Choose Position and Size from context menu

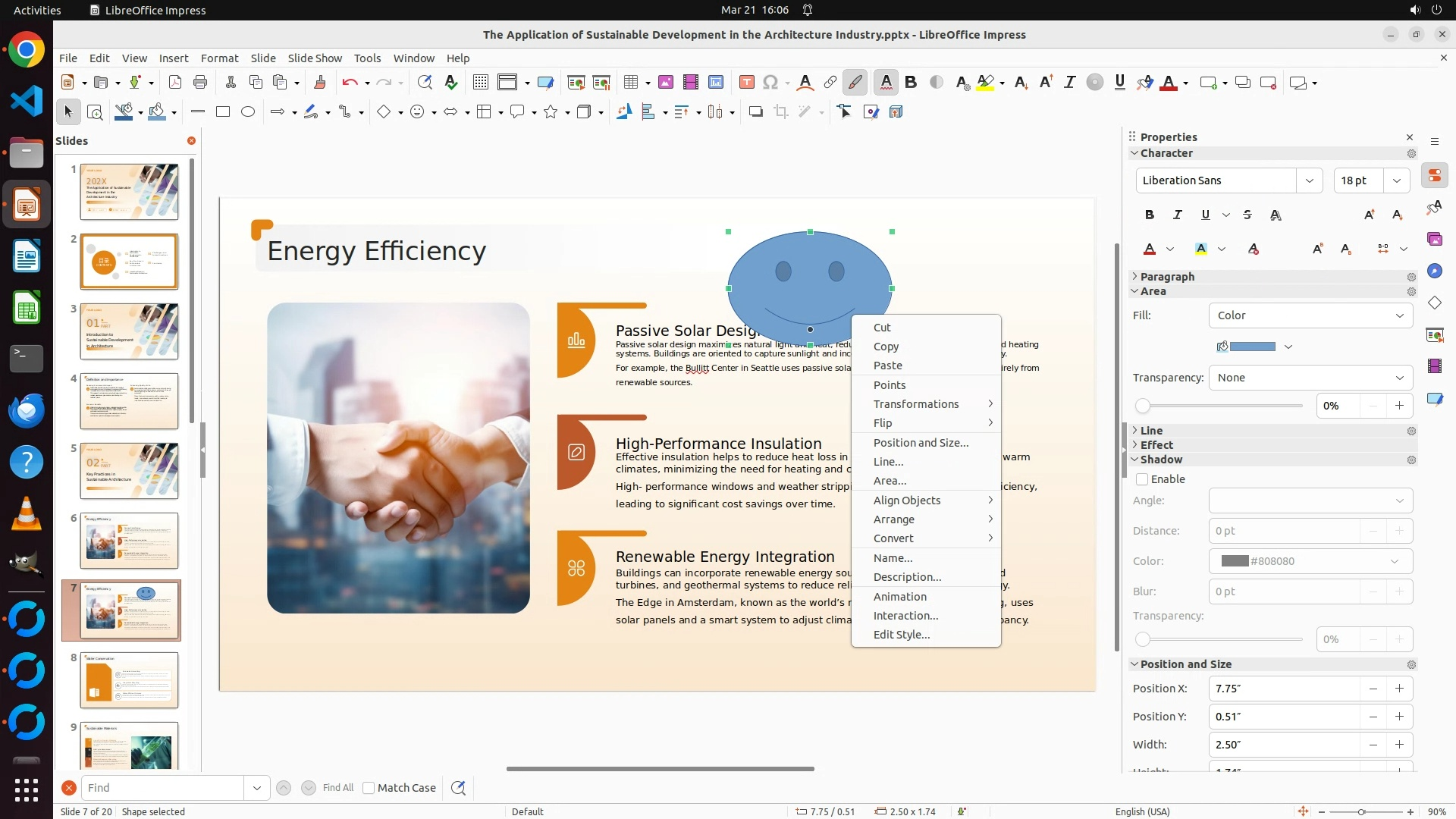click(x=921, y=443)
